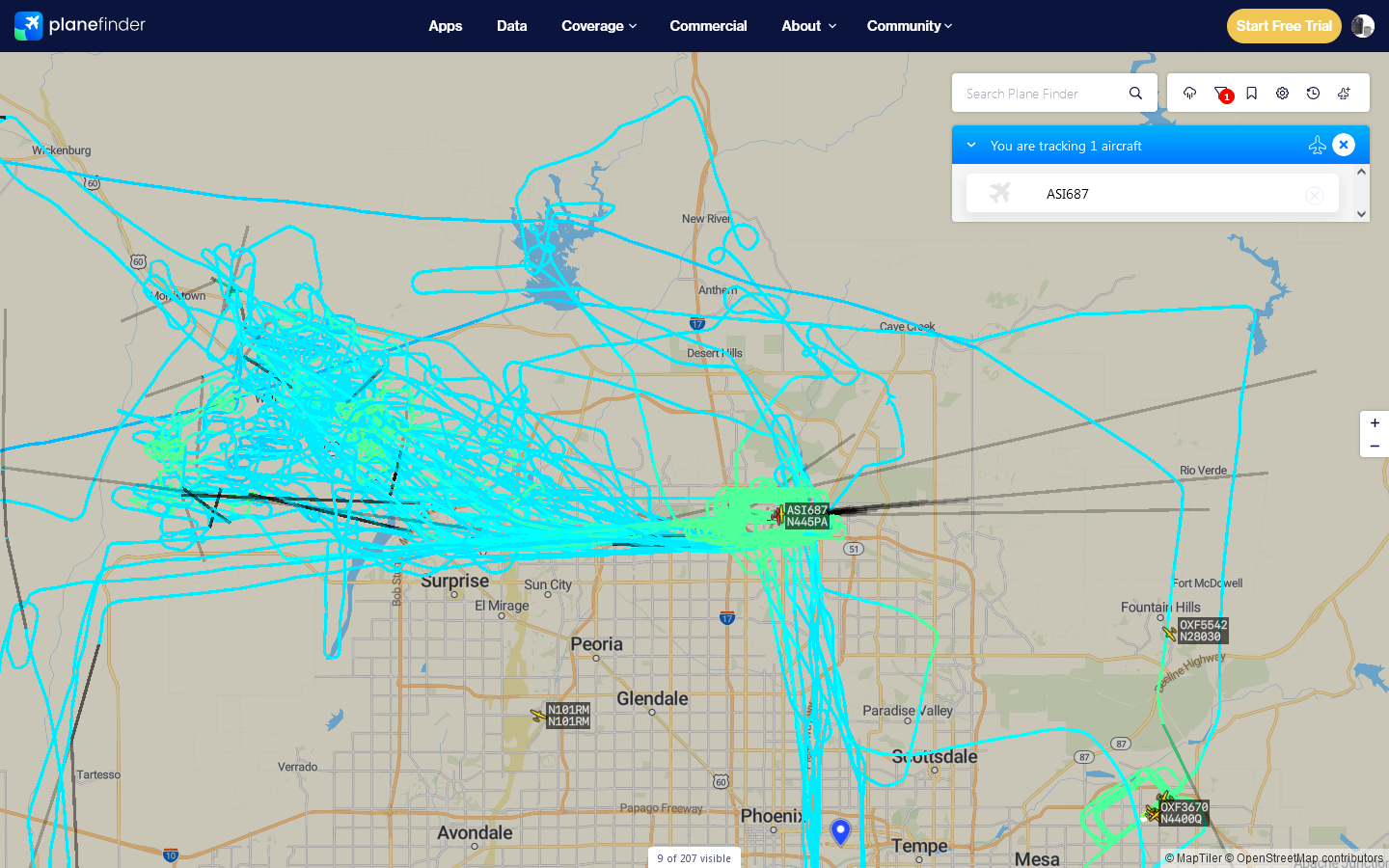Click the ASI687 tracked aircraft row
Viewport: 1389px width, 868px height.
[1153, 193]
